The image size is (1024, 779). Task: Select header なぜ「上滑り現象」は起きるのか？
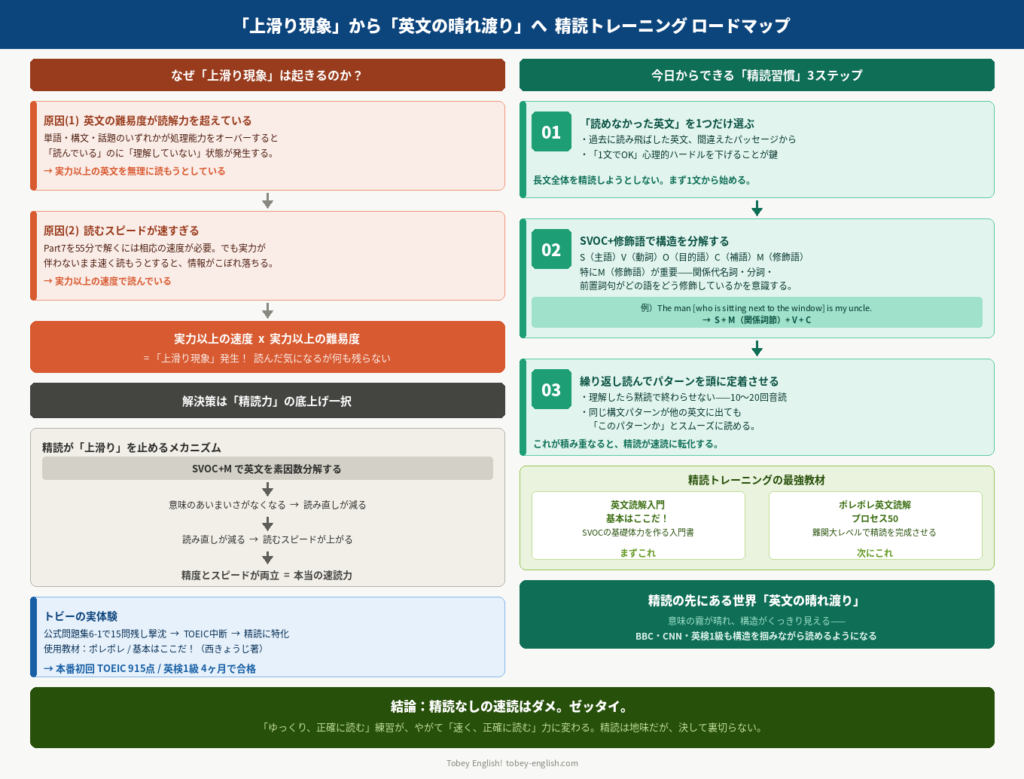coord(267,75)
